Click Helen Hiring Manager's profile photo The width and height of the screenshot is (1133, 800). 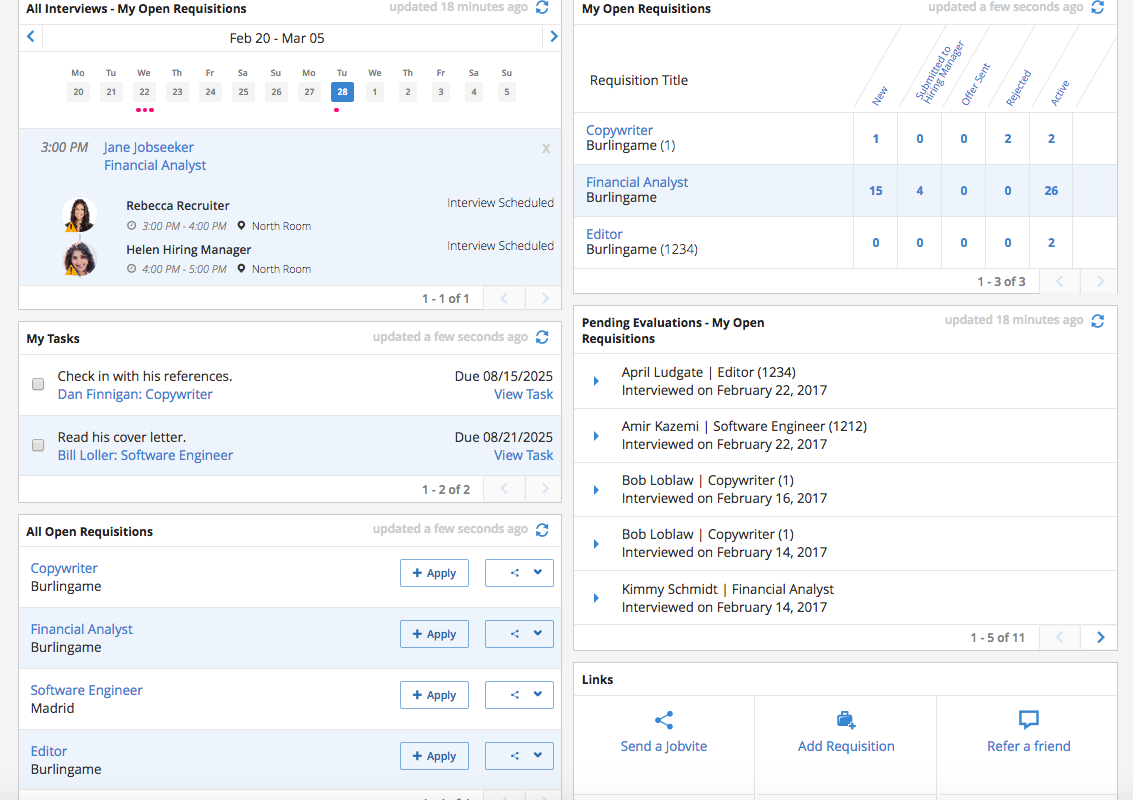[x=79, y=259]
